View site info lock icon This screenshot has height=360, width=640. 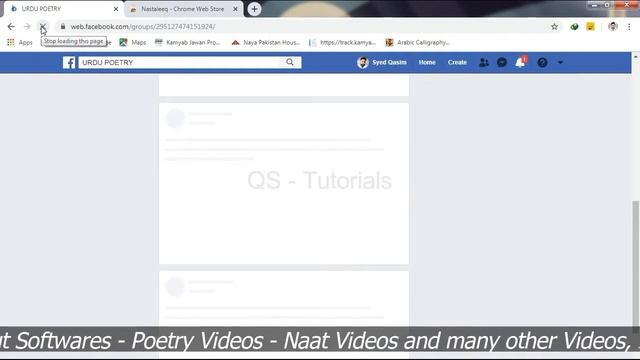(x=63, y=27)
